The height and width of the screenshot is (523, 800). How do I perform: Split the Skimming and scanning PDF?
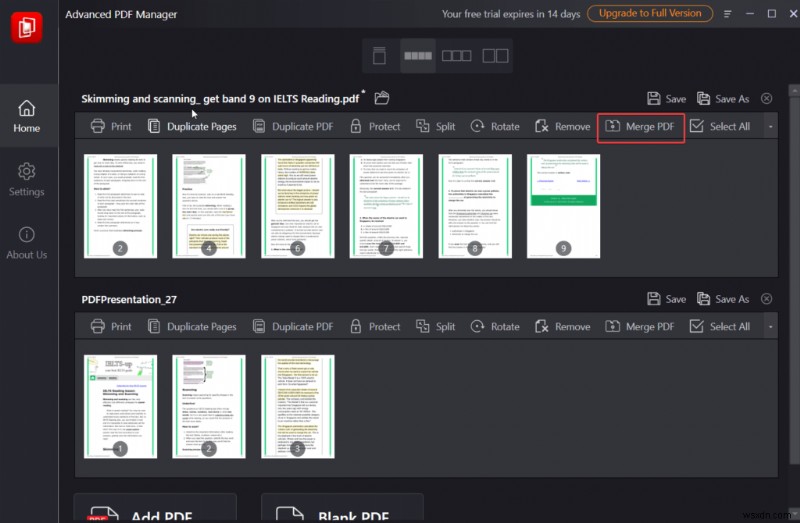pos(435,127)
